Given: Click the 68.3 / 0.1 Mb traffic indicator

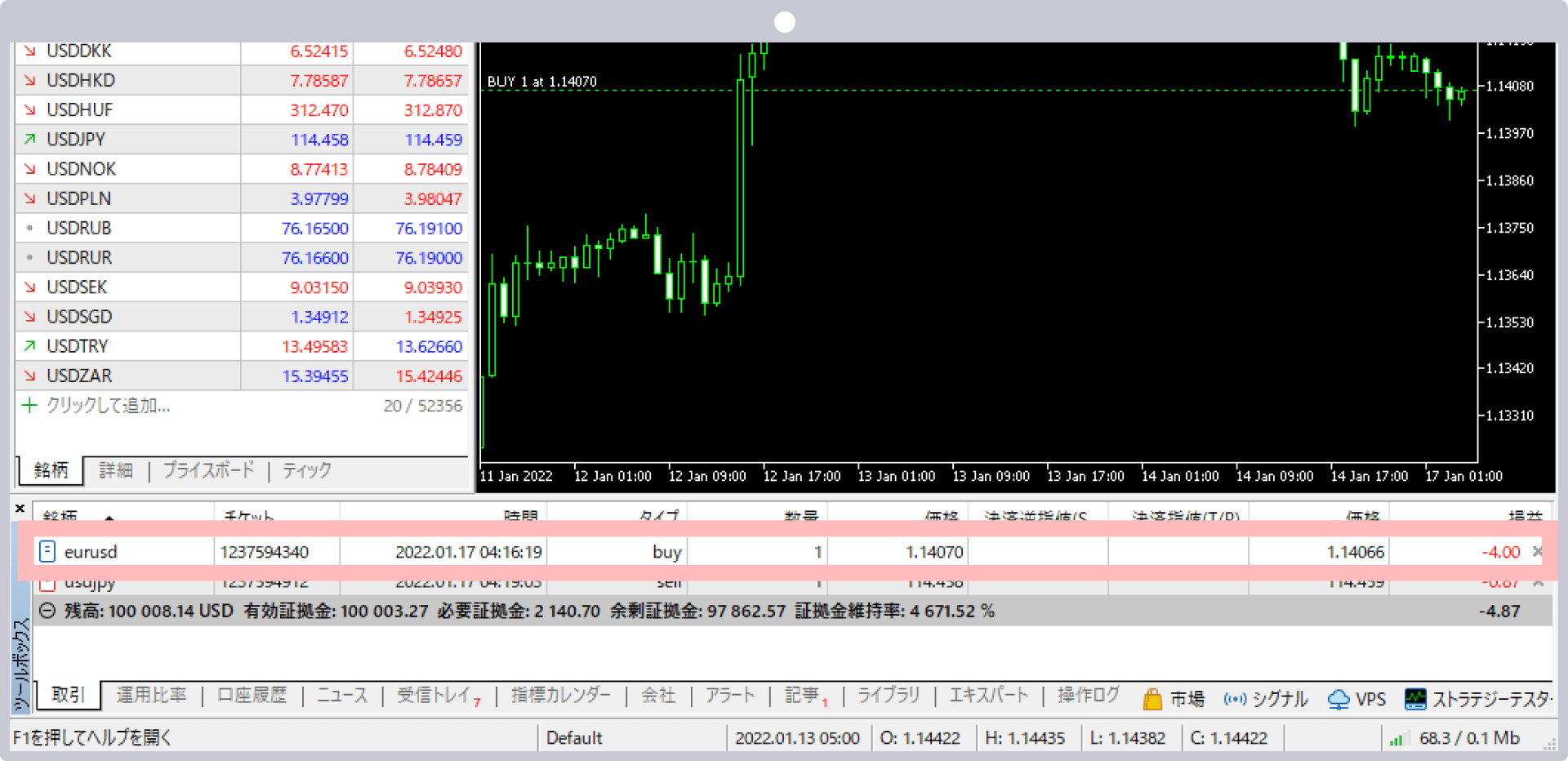Looking at the screenshot, I should pos(1469,738).
